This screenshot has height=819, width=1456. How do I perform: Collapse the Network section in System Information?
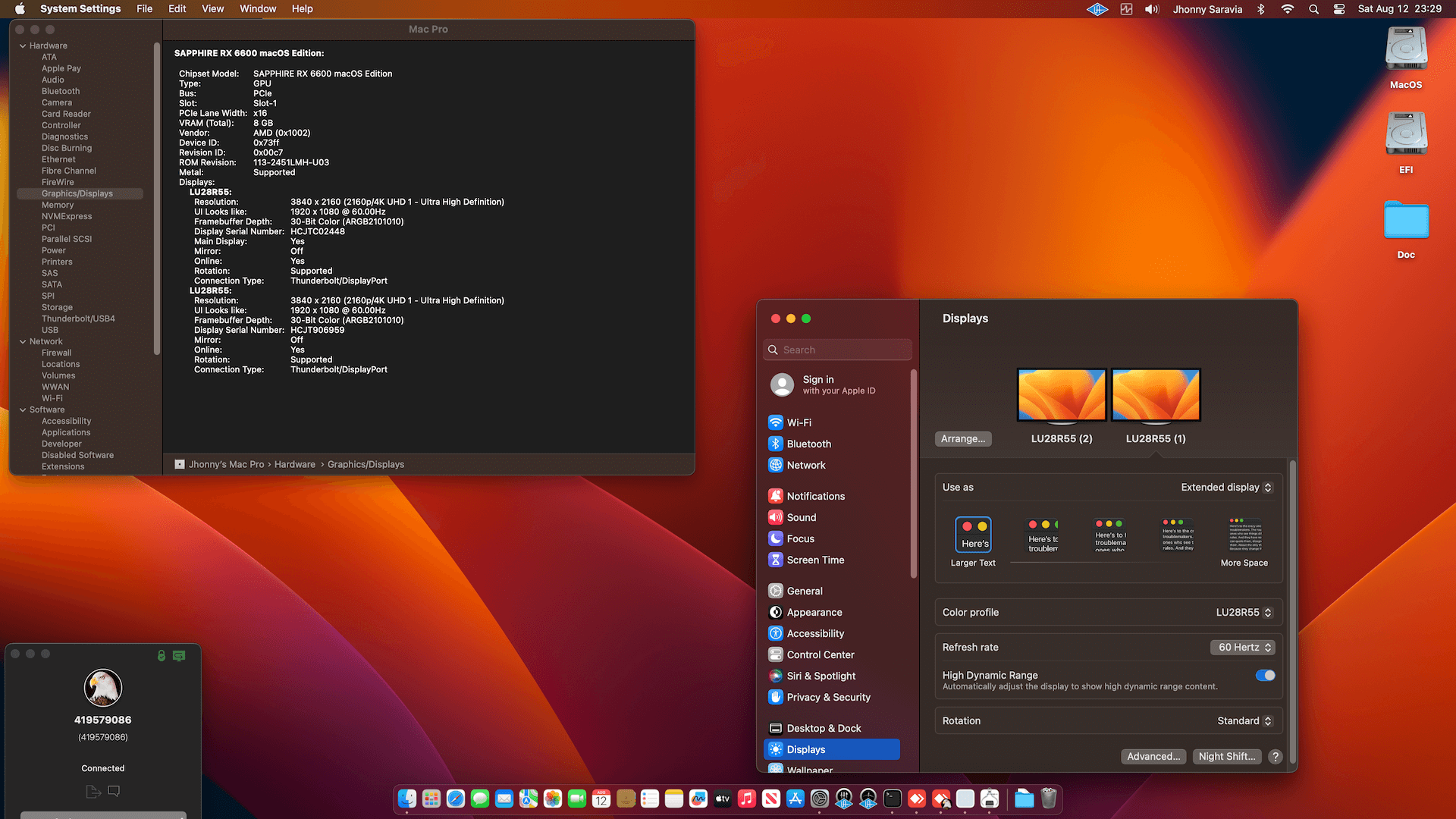[23, 342]
